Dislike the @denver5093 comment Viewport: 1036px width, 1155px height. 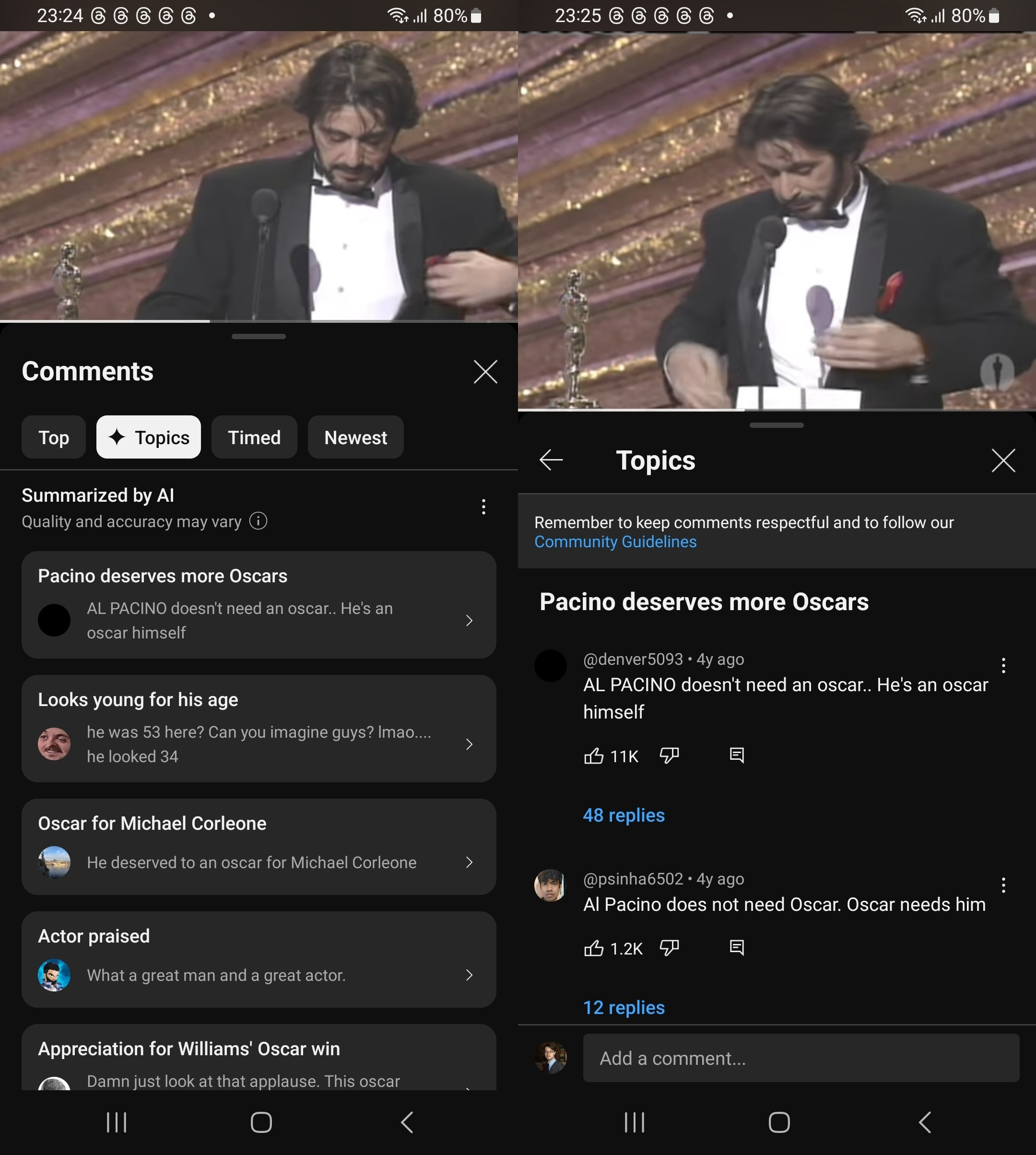tap(669, 756)
